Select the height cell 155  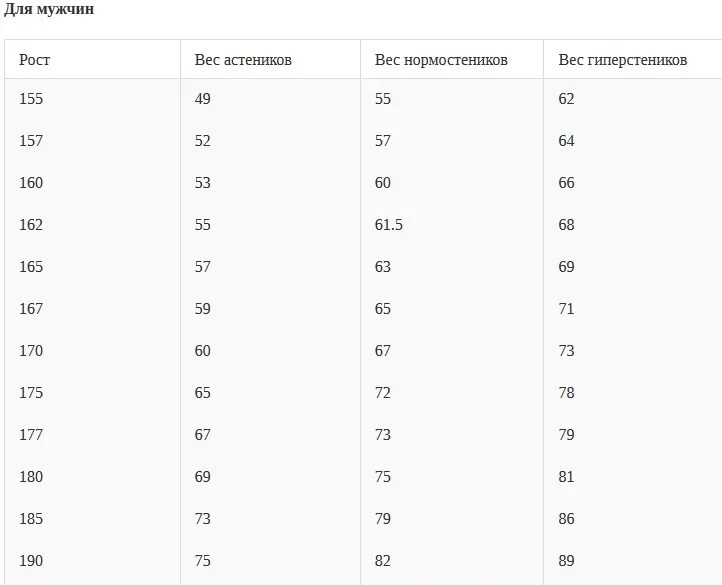31,99
